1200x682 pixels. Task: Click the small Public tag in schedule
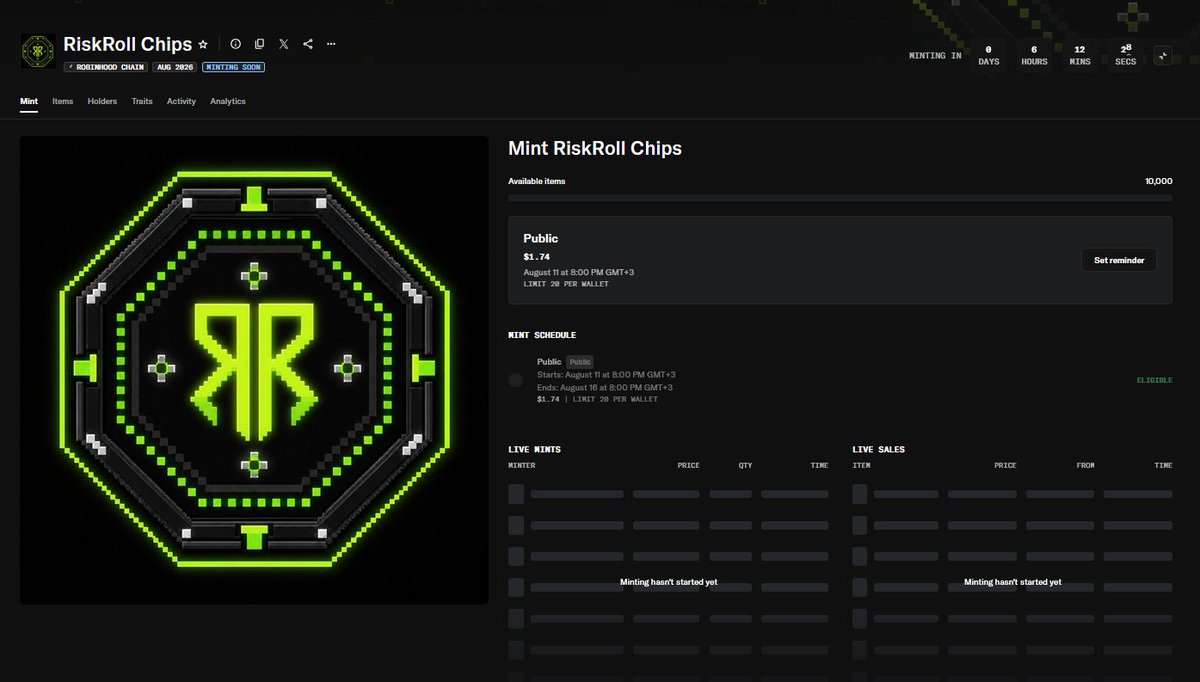[580, 362]
